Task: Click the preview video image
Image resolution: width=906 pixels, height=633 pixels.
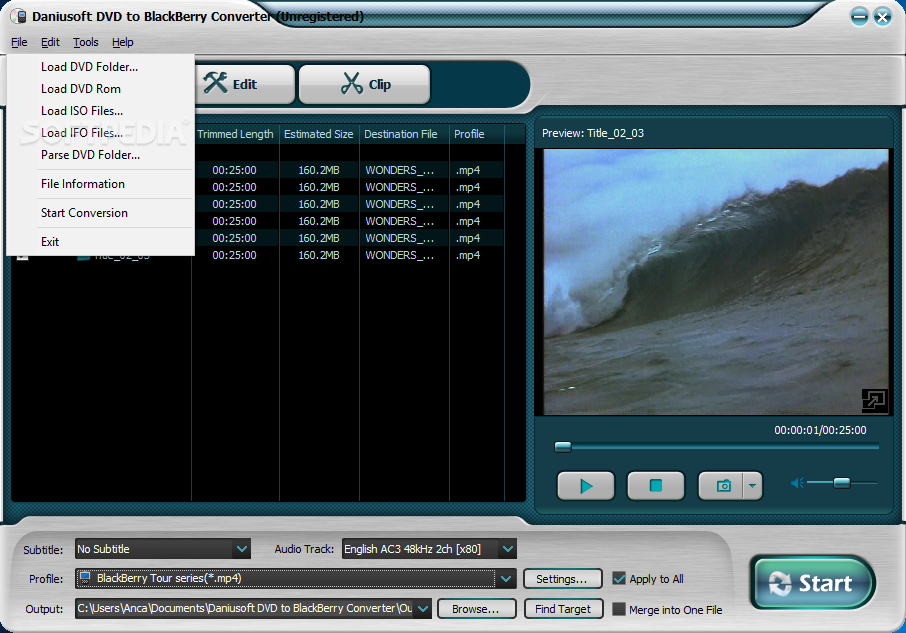Action: tap(716, 282)
